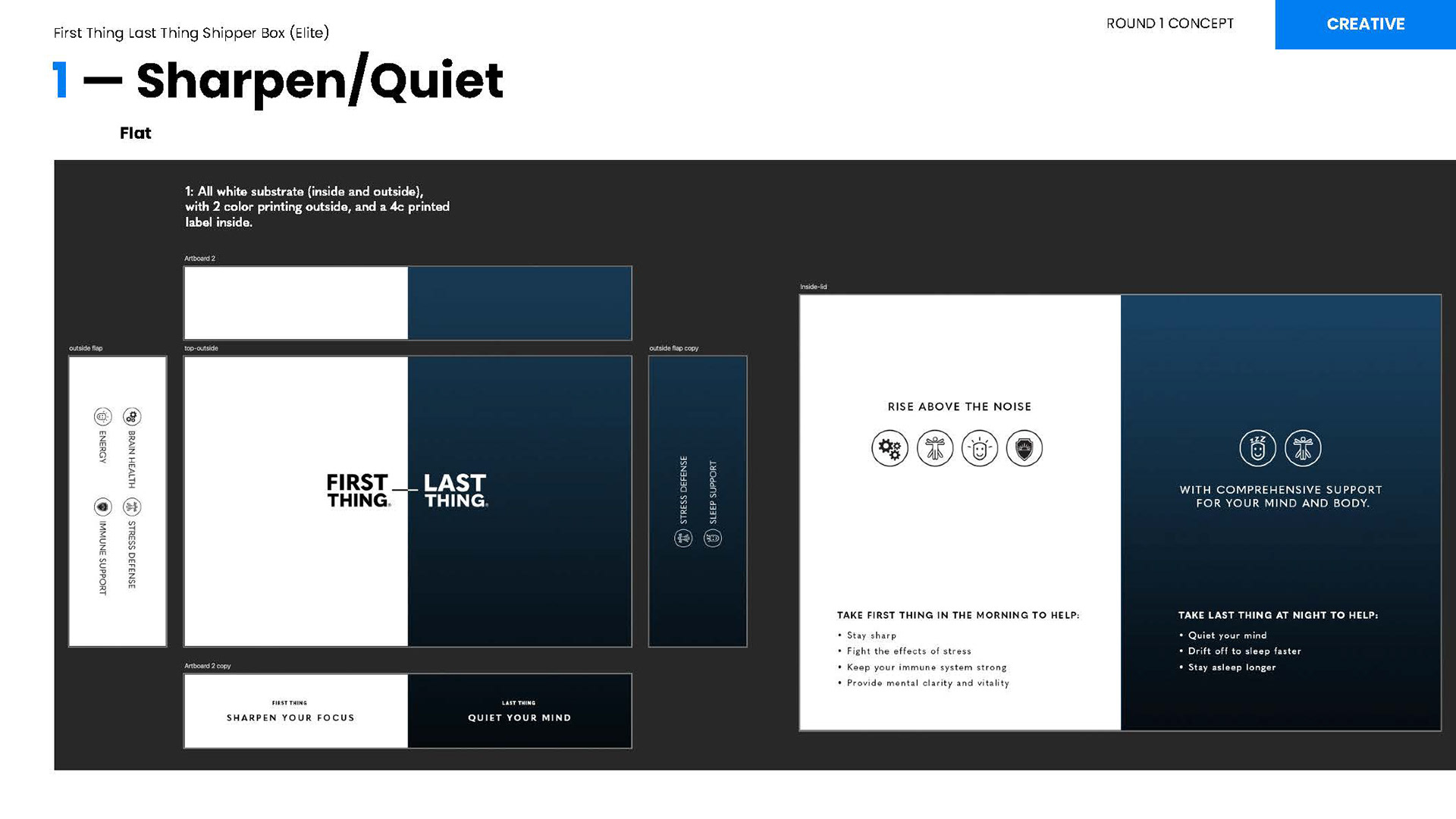Click TAKE LAST THING AT NIGHT heading

pos(1278,615)
